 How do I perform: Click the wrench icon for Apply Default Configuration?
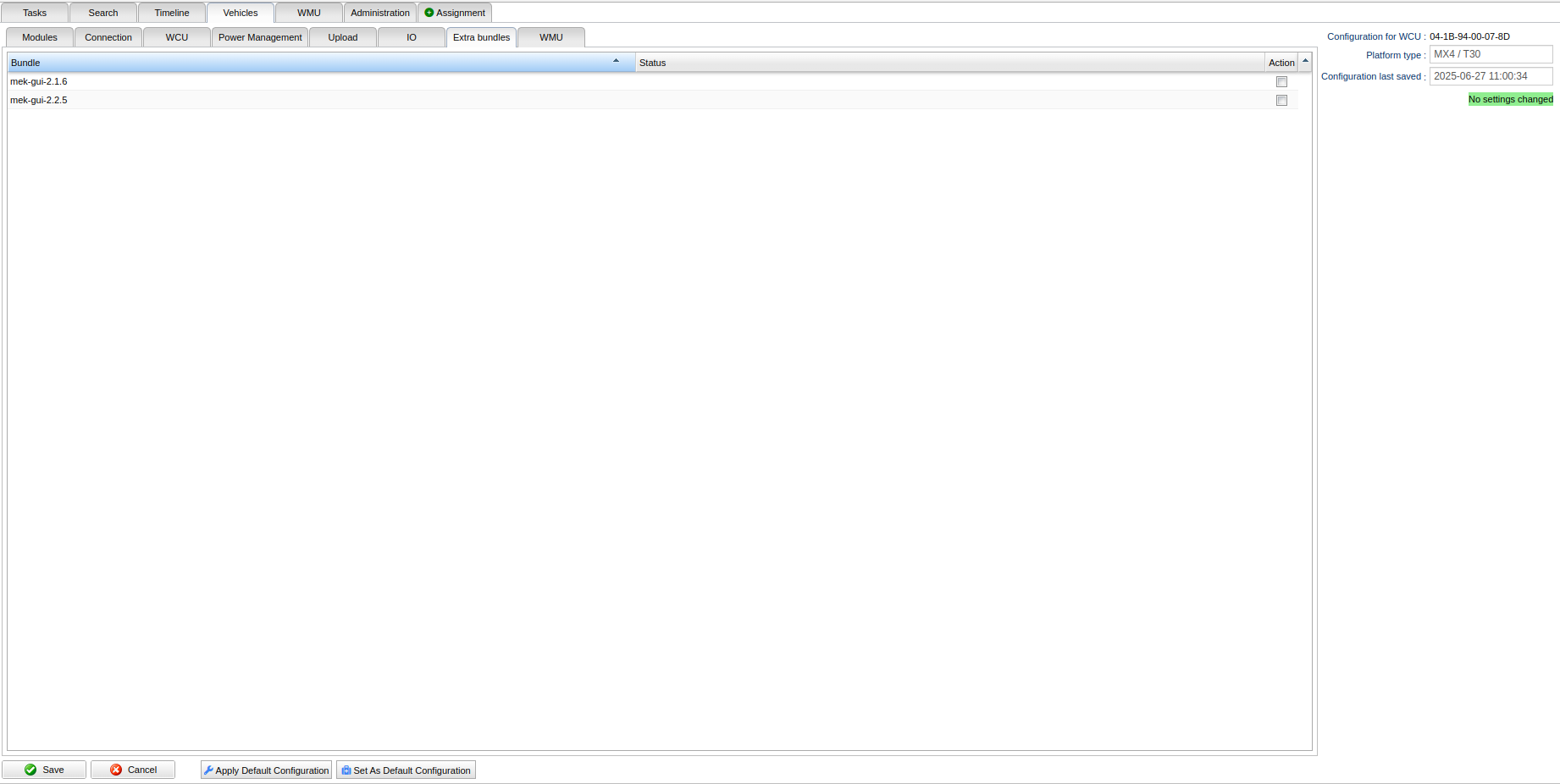point(208,770)
